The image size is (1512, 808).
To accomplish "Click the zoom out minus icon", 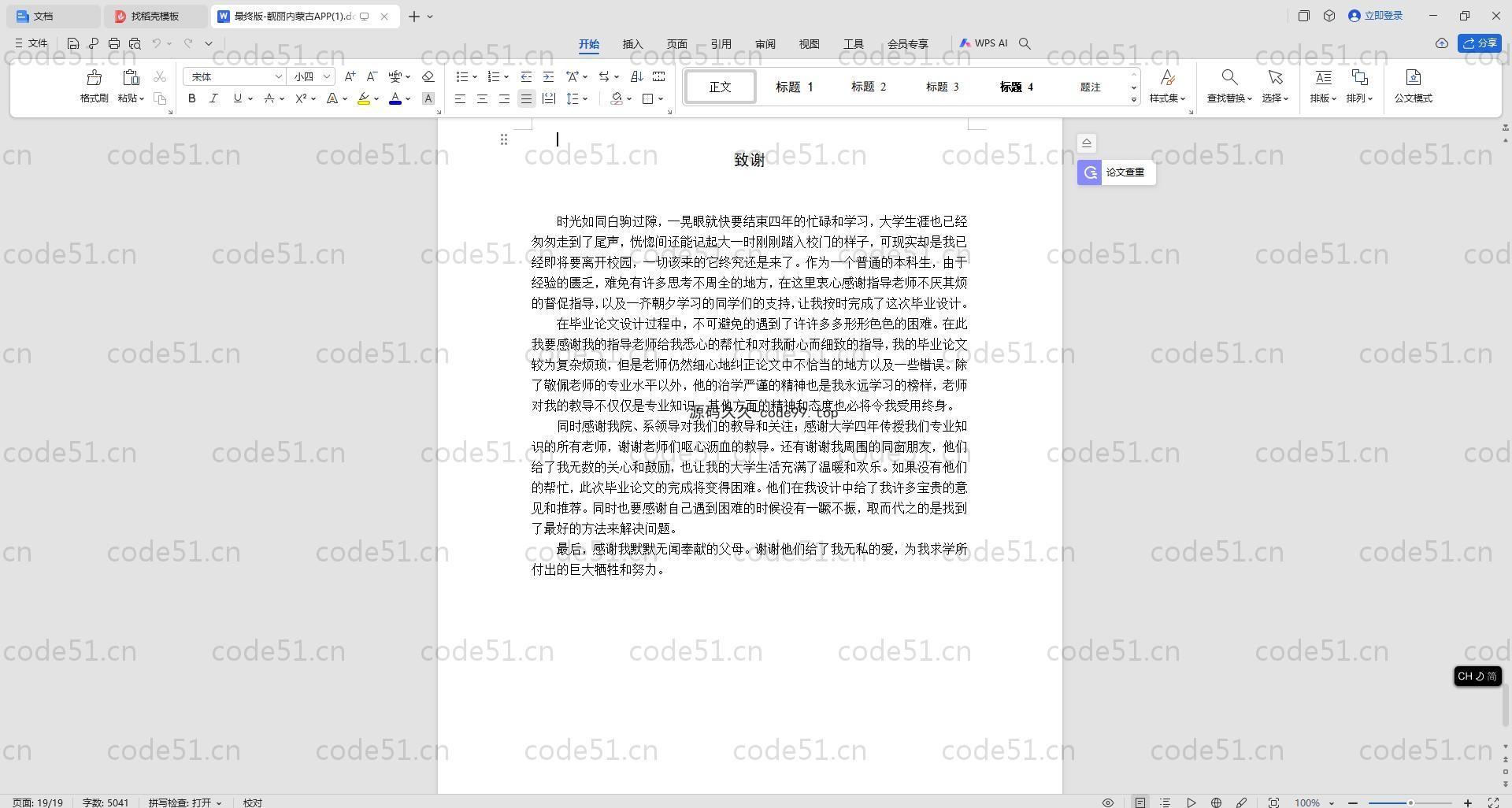I will tap(1354, 802).
